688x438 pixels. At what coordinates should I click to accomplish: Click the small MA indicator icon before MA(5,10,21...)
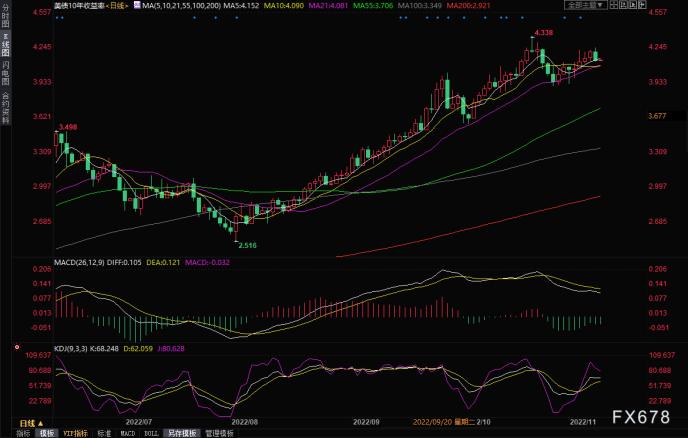pos(137,5)
